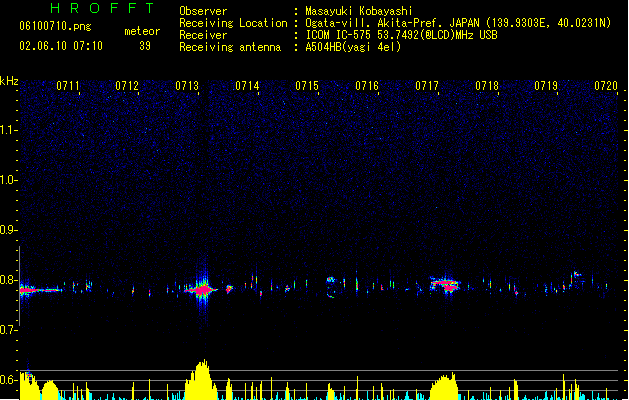Click the 0711 time marker
This screenshot has width=629, height=400.
(67, 86)
